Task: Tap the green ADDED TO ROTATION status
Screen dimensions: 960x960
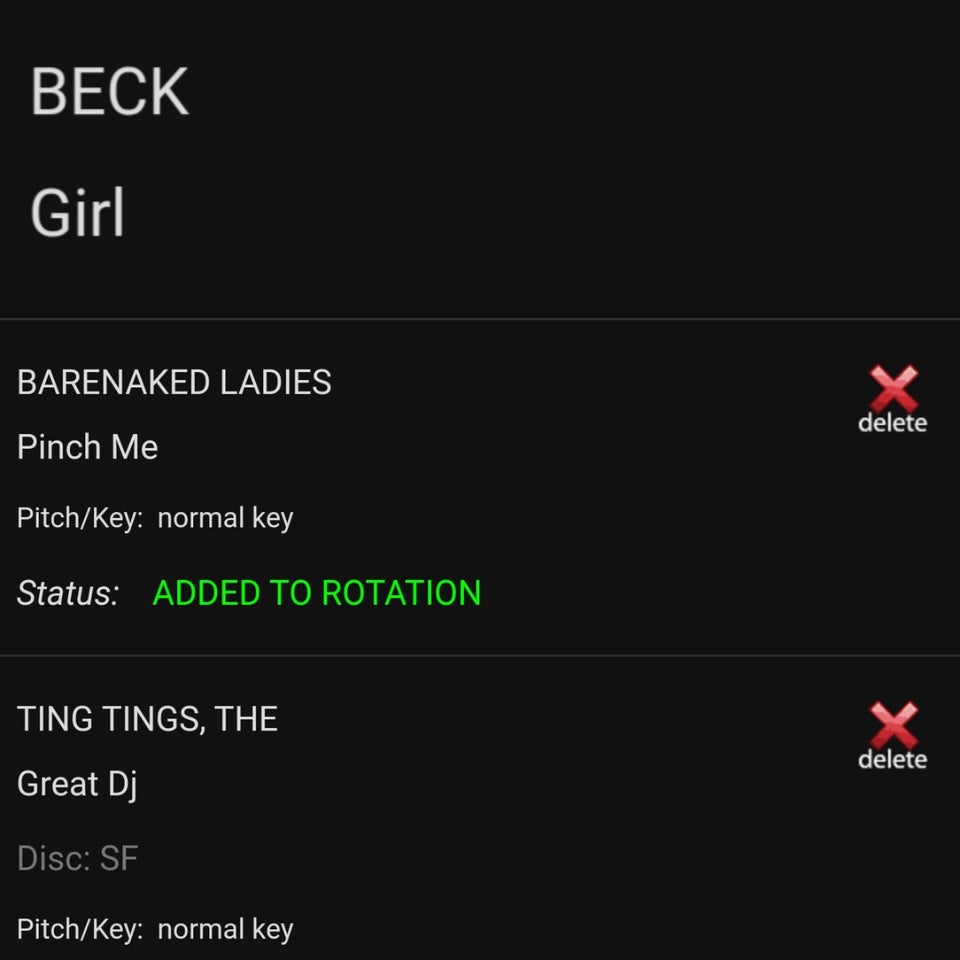Action: (317, 593)
